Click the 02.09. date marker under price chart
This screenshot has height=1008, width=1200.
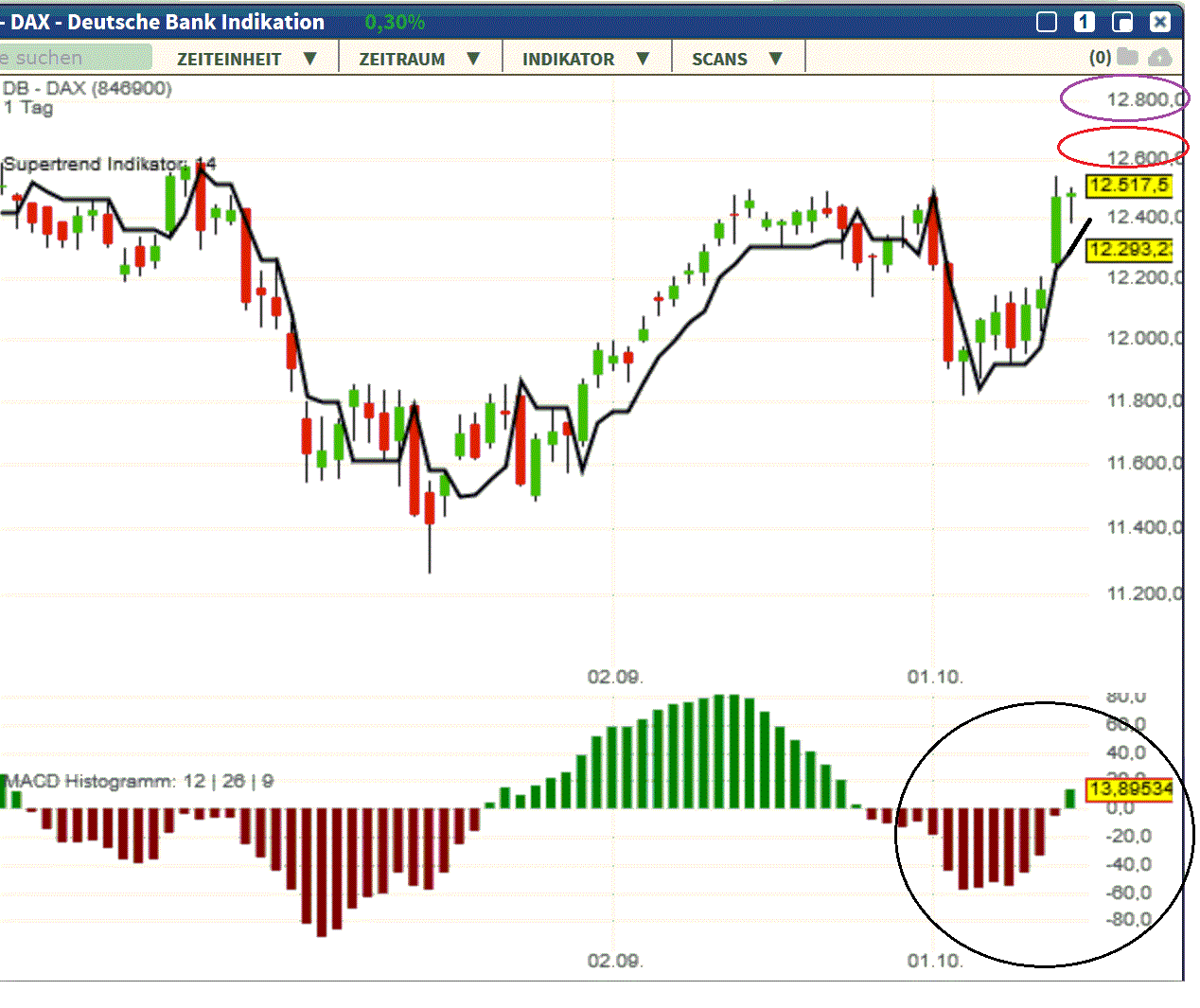point(615,677)
